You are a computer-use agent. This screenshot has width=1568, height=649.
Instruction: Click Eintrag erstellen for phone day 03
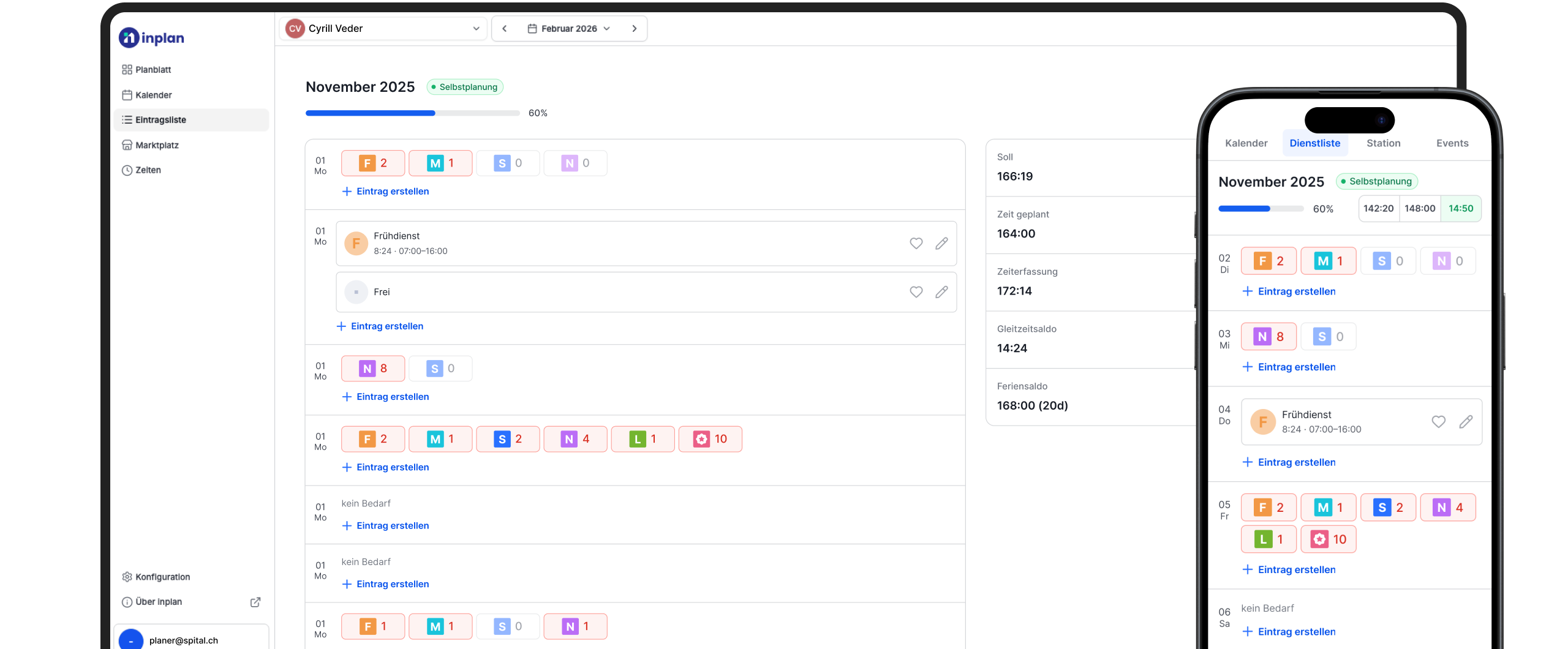tap(1289, 367)
